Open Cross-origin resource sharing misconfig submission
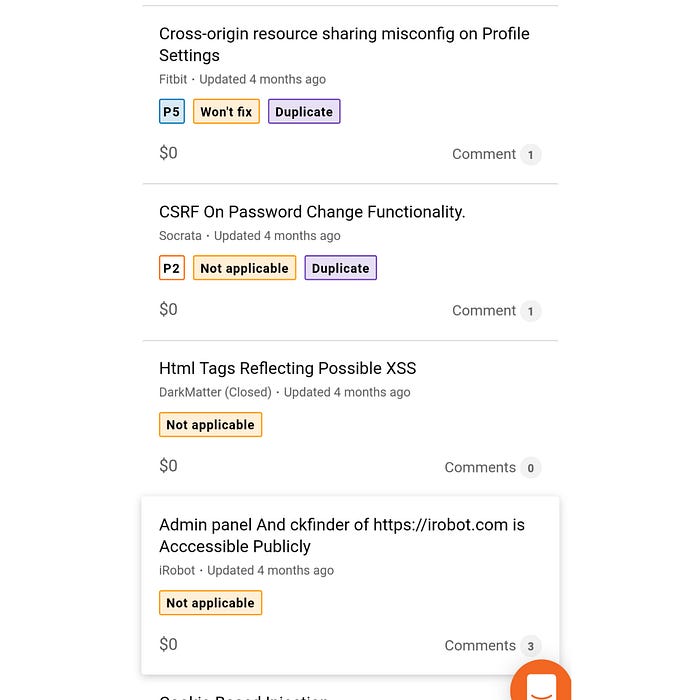 344,44
